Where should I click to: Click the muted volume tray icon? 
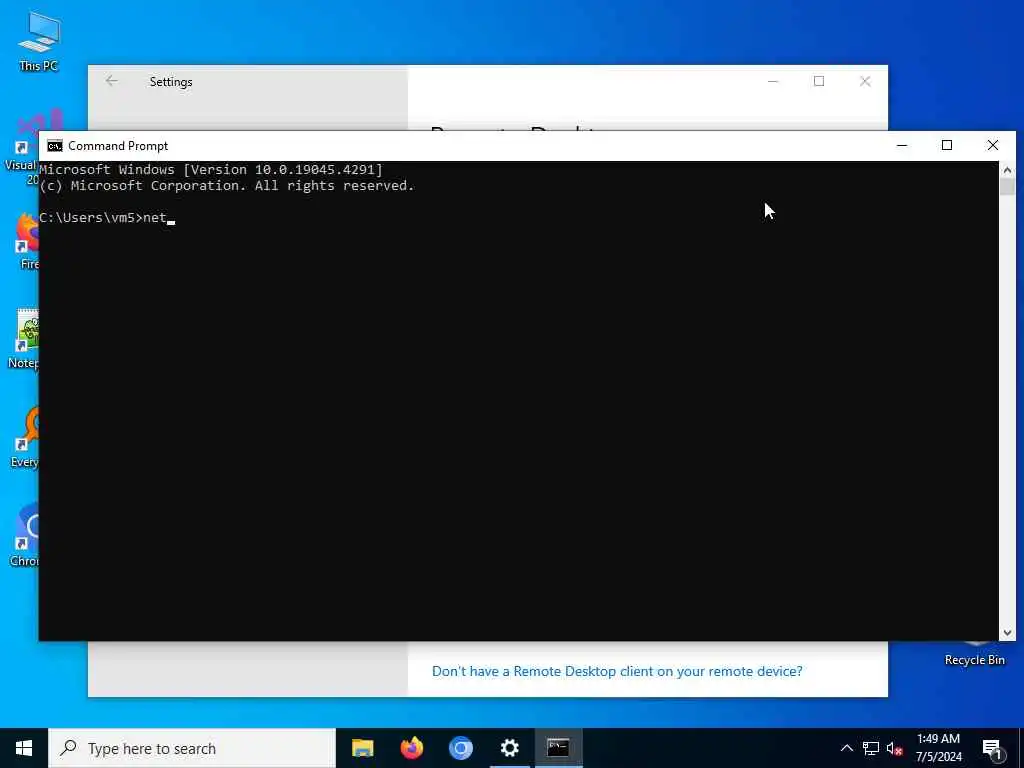[895, 748]
